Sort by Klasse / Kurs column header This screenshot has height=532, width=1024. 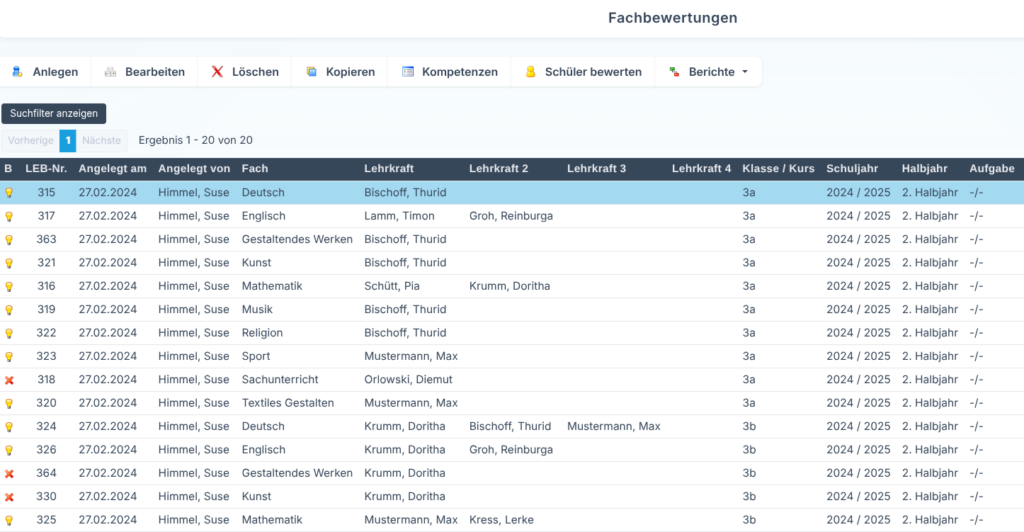pos(778,168)
